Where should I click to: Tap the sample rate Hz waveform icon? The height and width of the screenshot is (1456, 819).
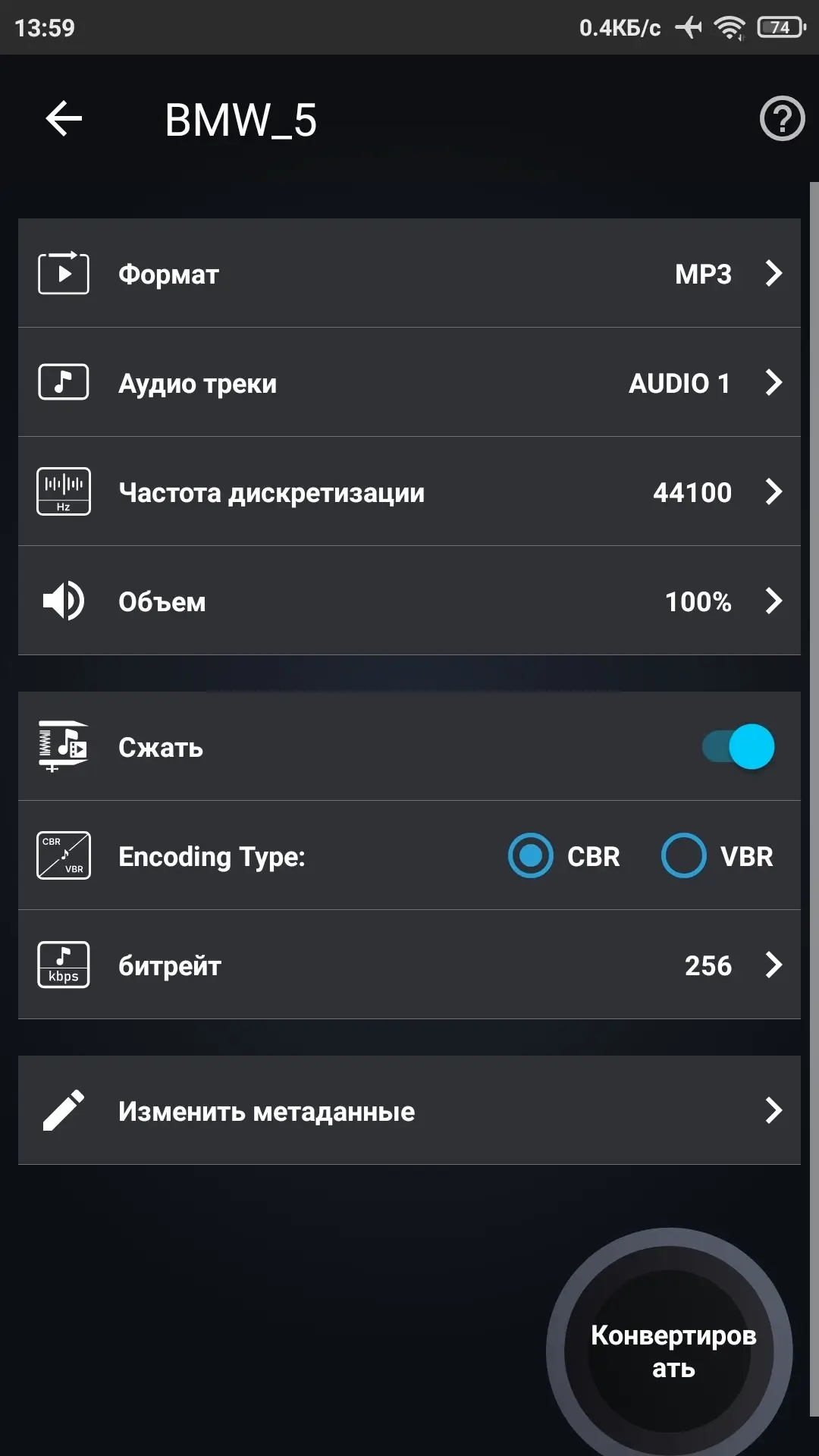(x=64, y=491)
